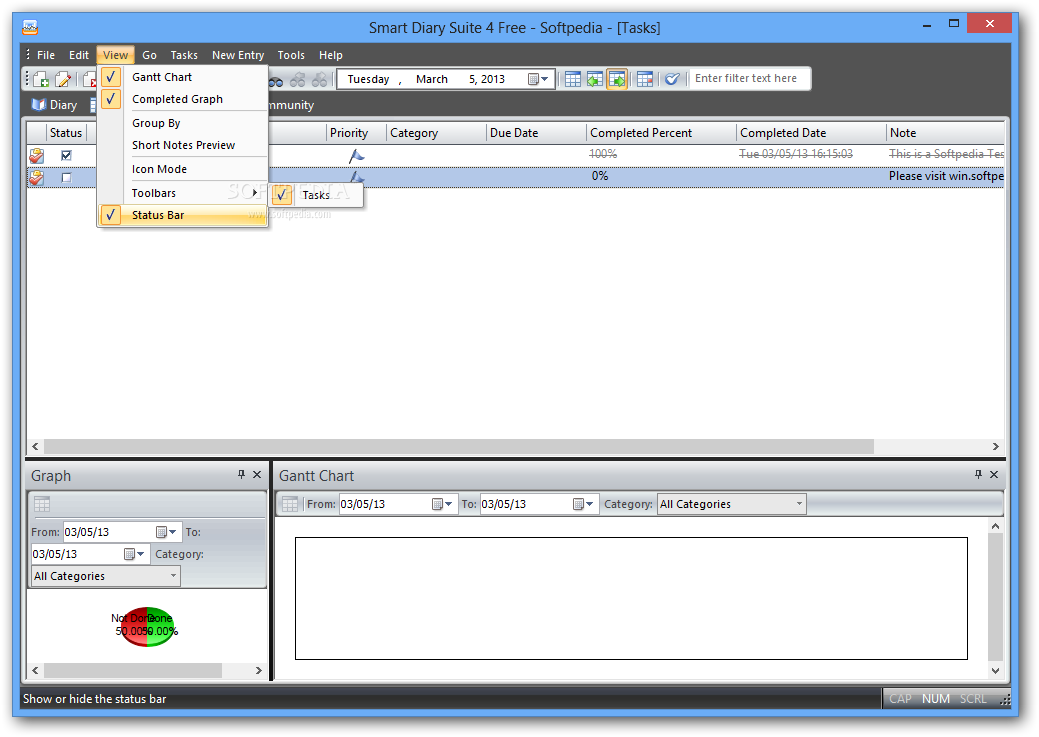The height and width of the screenshot is (737, 1039).
Task: Open the Gantt To date dropdown
Action: [584, 504]
